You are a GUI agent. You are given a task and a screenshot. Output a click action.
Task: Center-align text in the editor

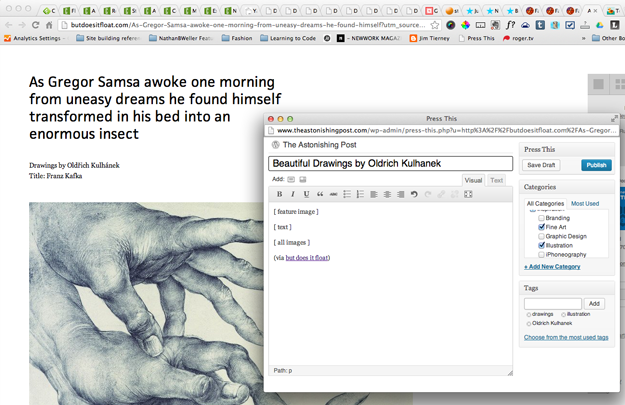pos(387,194)
